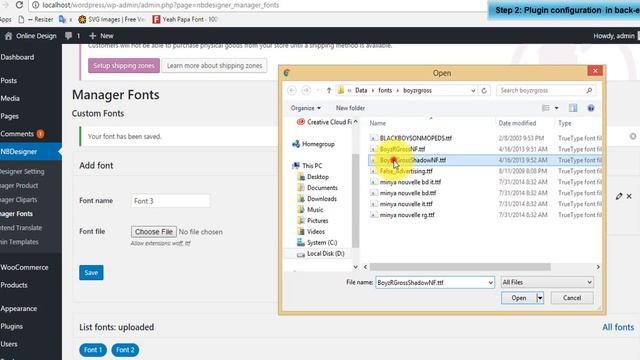The width and height of the screenshot is (640, 360).
Task: Click the navigation pane vertical scrollbar
Action: click(356, 201)
